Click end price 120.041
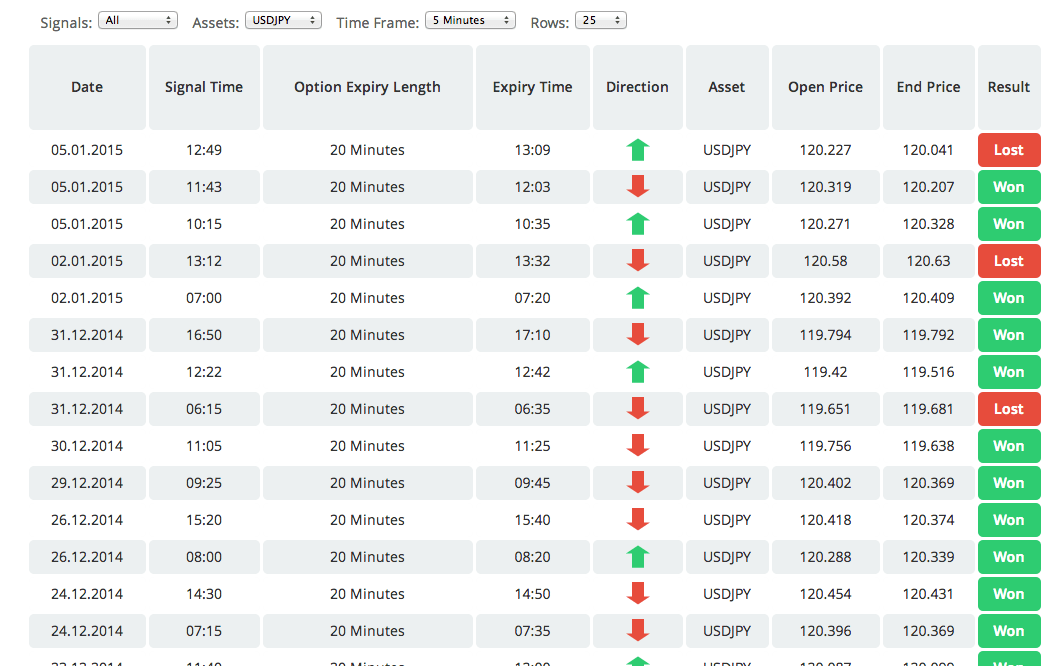This screenshot has height=666, width=1059. pyautogui.click(x=929, y=150)
